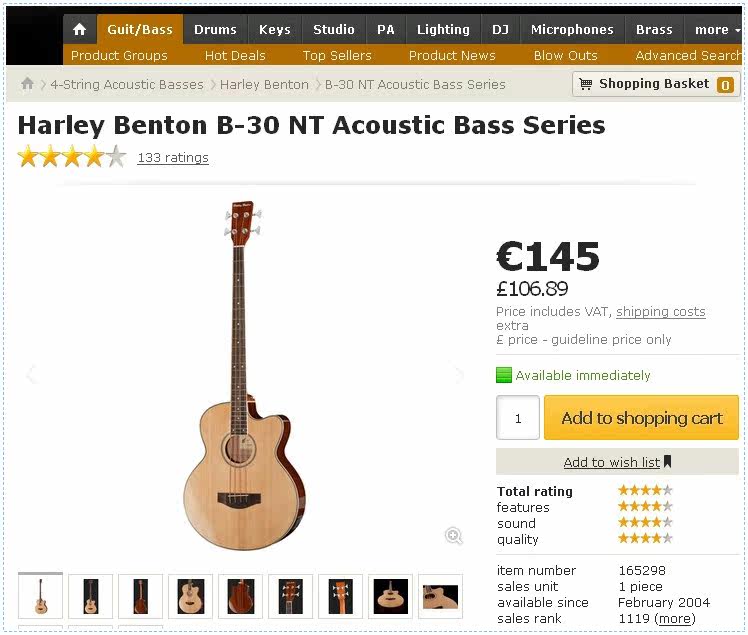This screenshot has width=748, height=635.
Task: Expand the 'more' navigation menu
Action: coord(716,30)
